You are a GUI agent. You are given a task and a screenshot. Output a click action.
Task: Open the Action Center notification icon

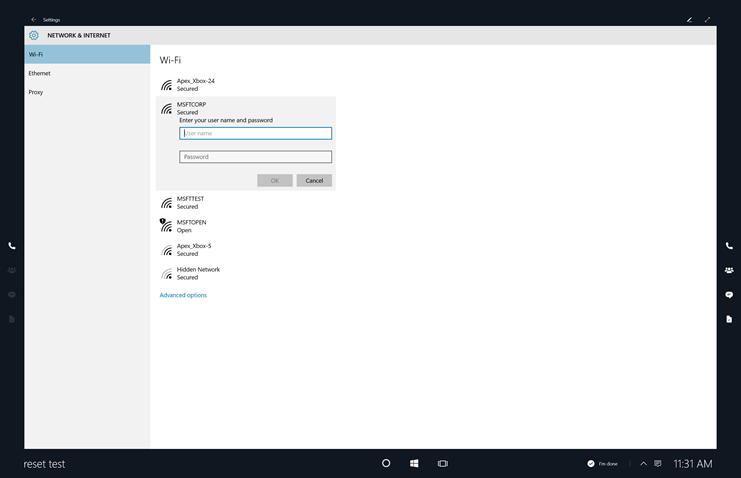click(x=657, y=464)
